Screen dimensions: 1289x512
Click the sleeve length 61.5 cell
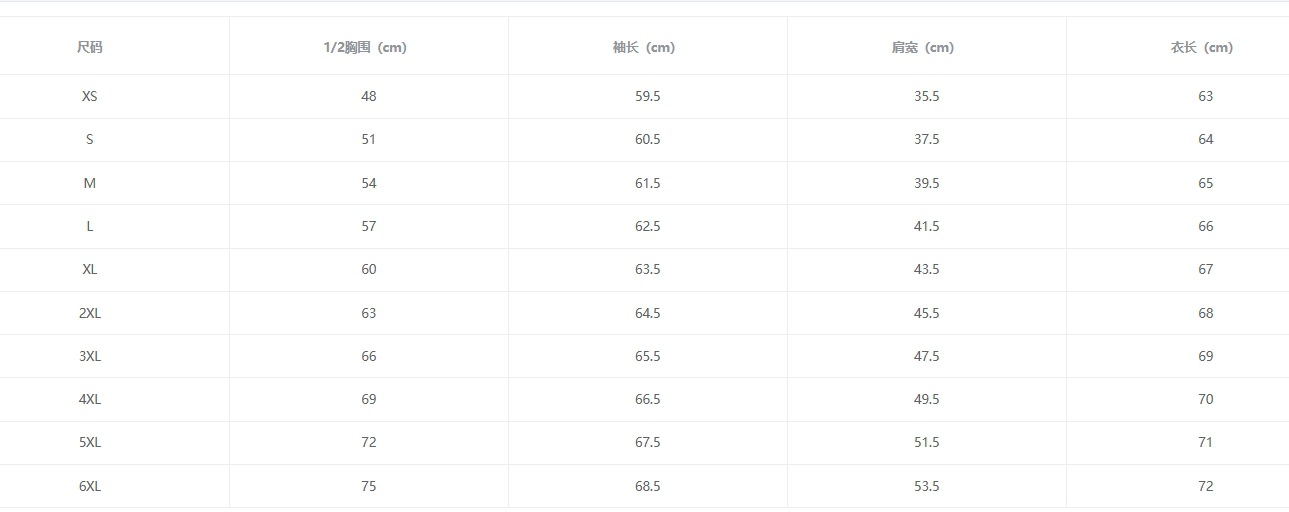click(648, 183)
